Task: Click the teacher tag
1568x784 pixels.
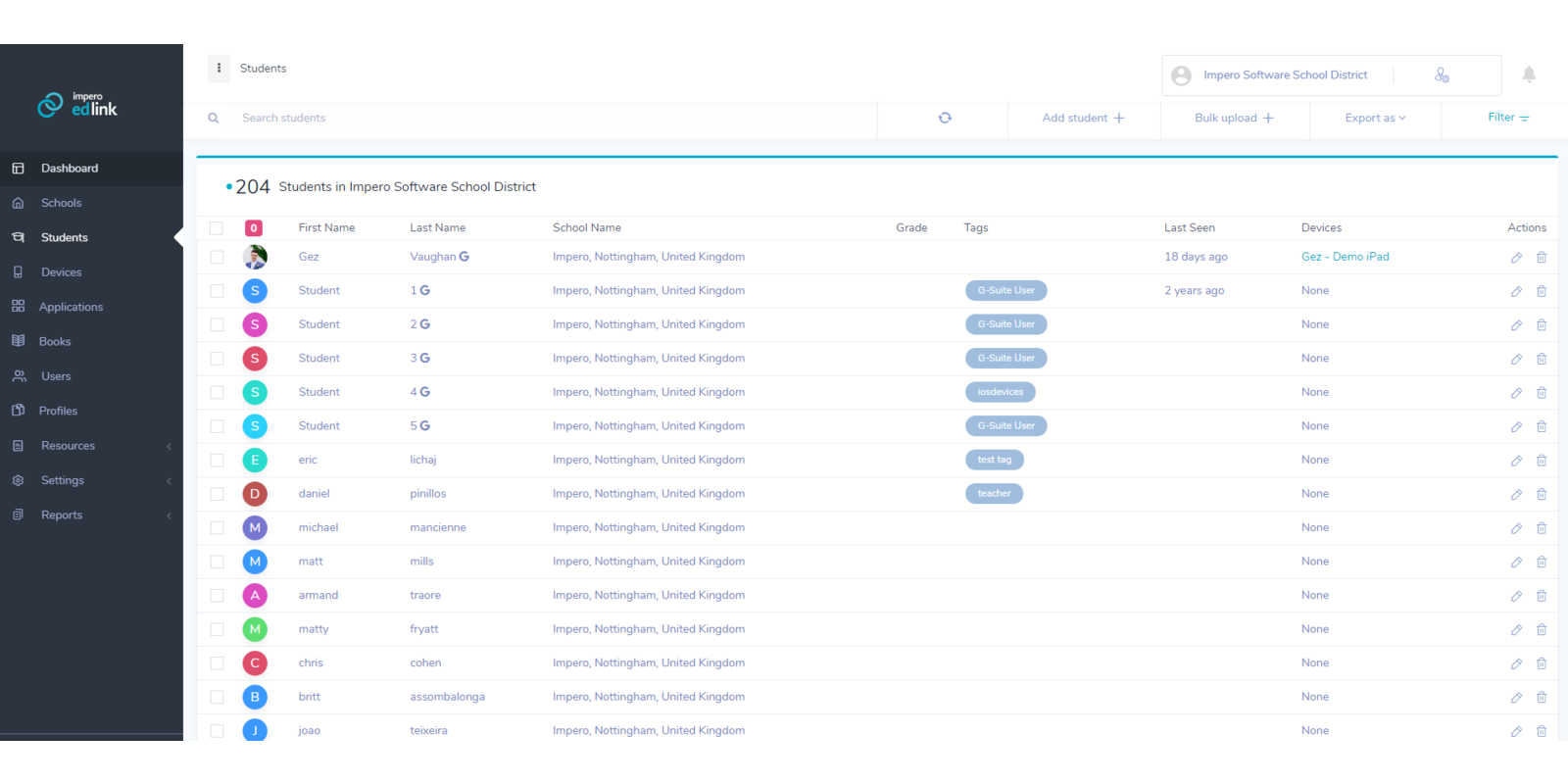Action: tap(994, 494)
